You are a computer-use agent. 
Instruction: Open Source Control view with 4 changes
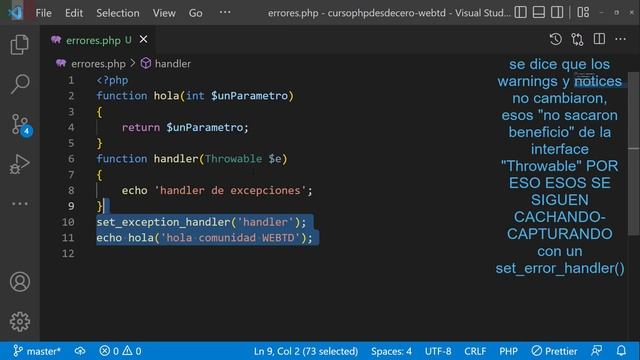(20, 124)
